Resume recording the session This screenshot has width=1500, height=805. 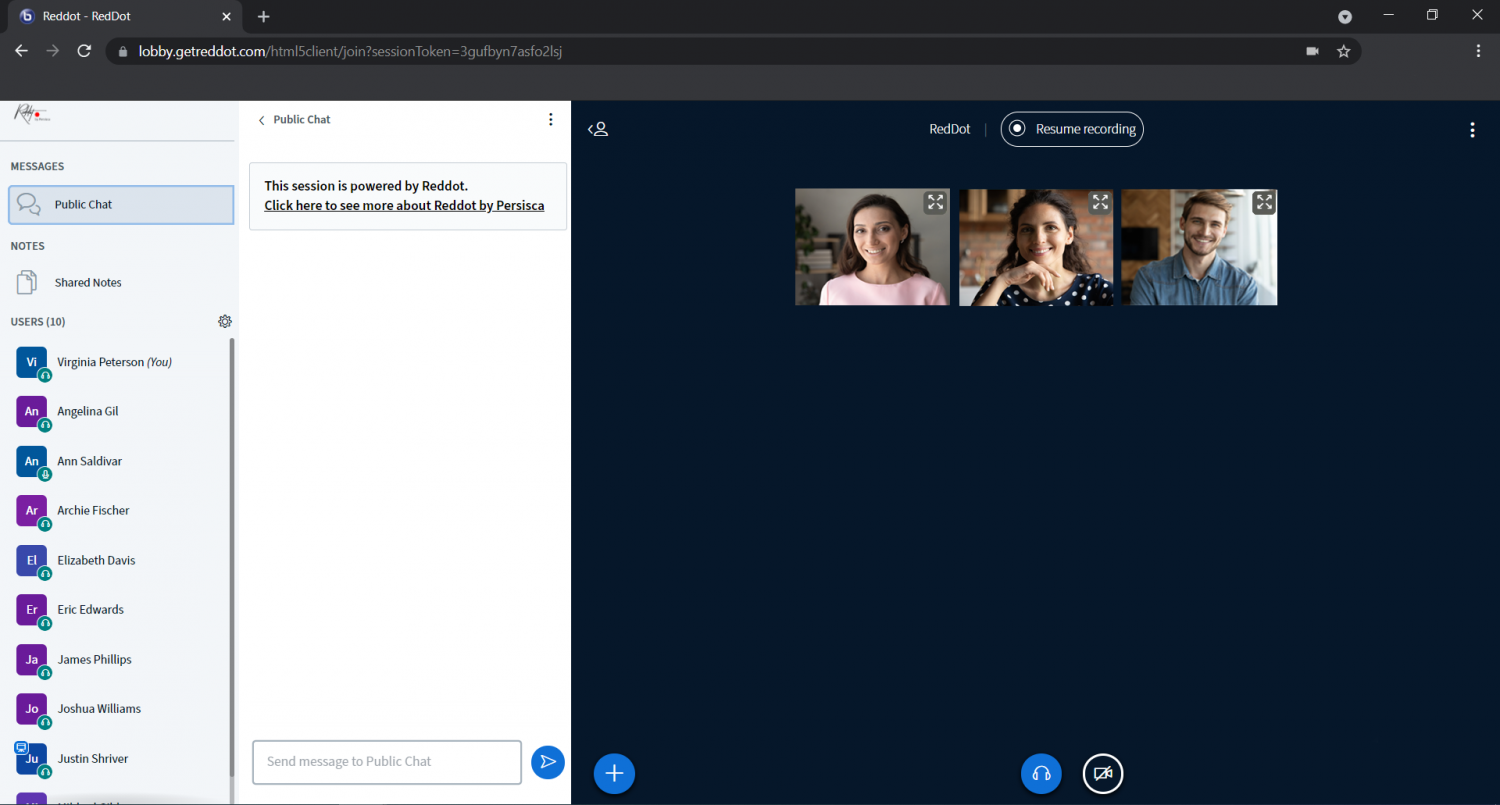[1072, 129]
